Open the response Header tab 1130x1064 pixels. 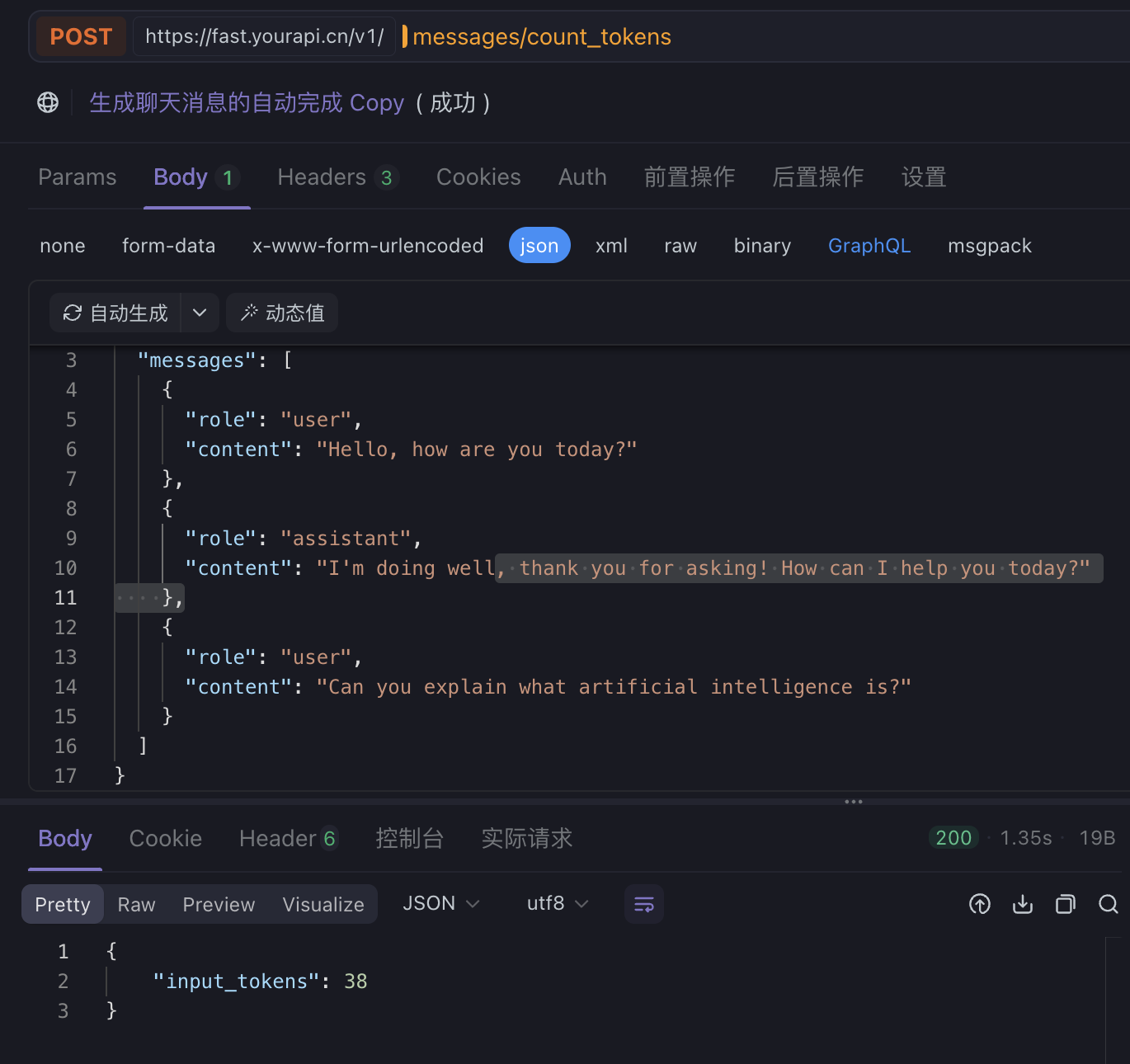pos(289,839)
